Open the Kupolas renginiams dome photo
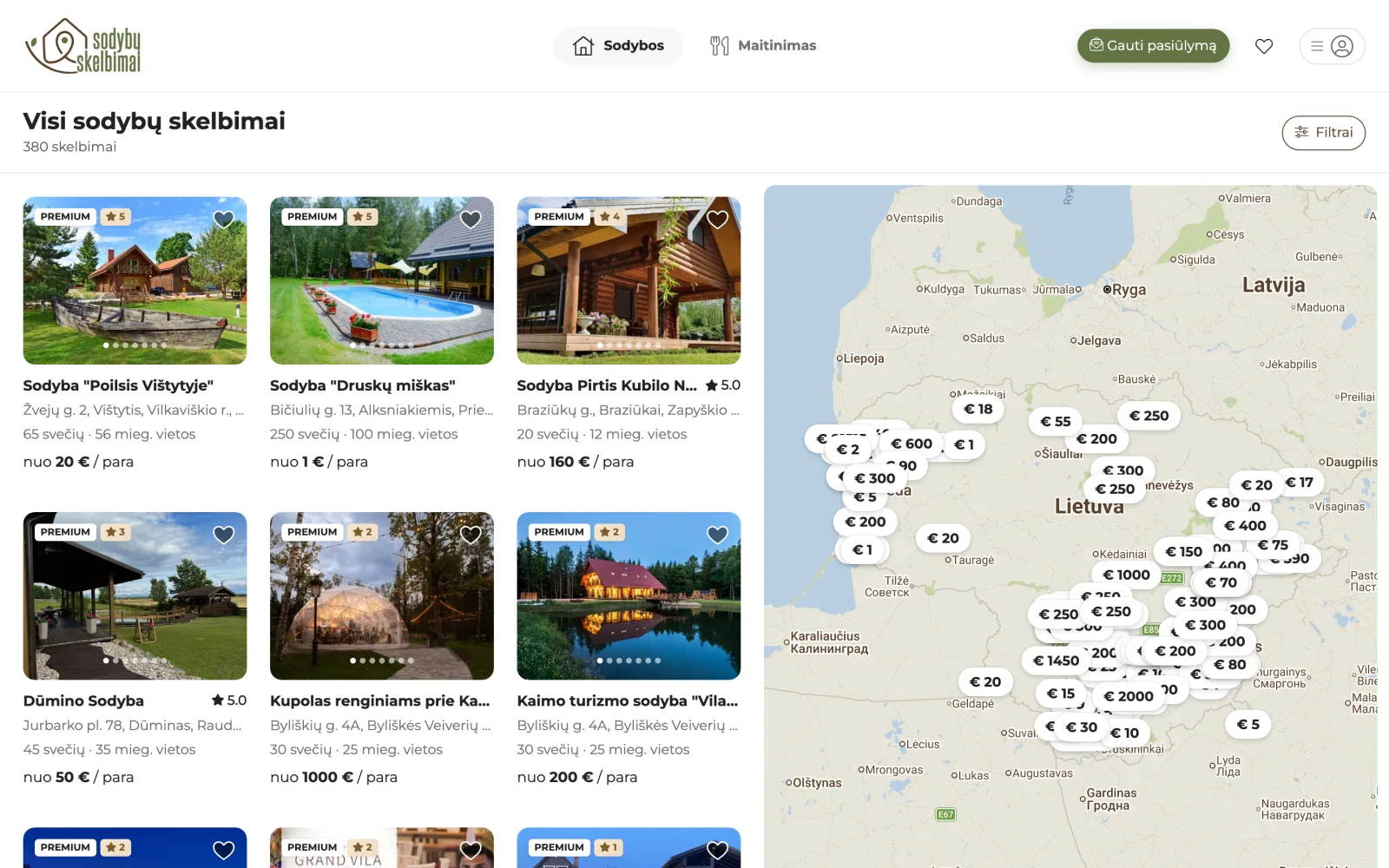This screenshot has height=868, width=1389. pos(382,595)
